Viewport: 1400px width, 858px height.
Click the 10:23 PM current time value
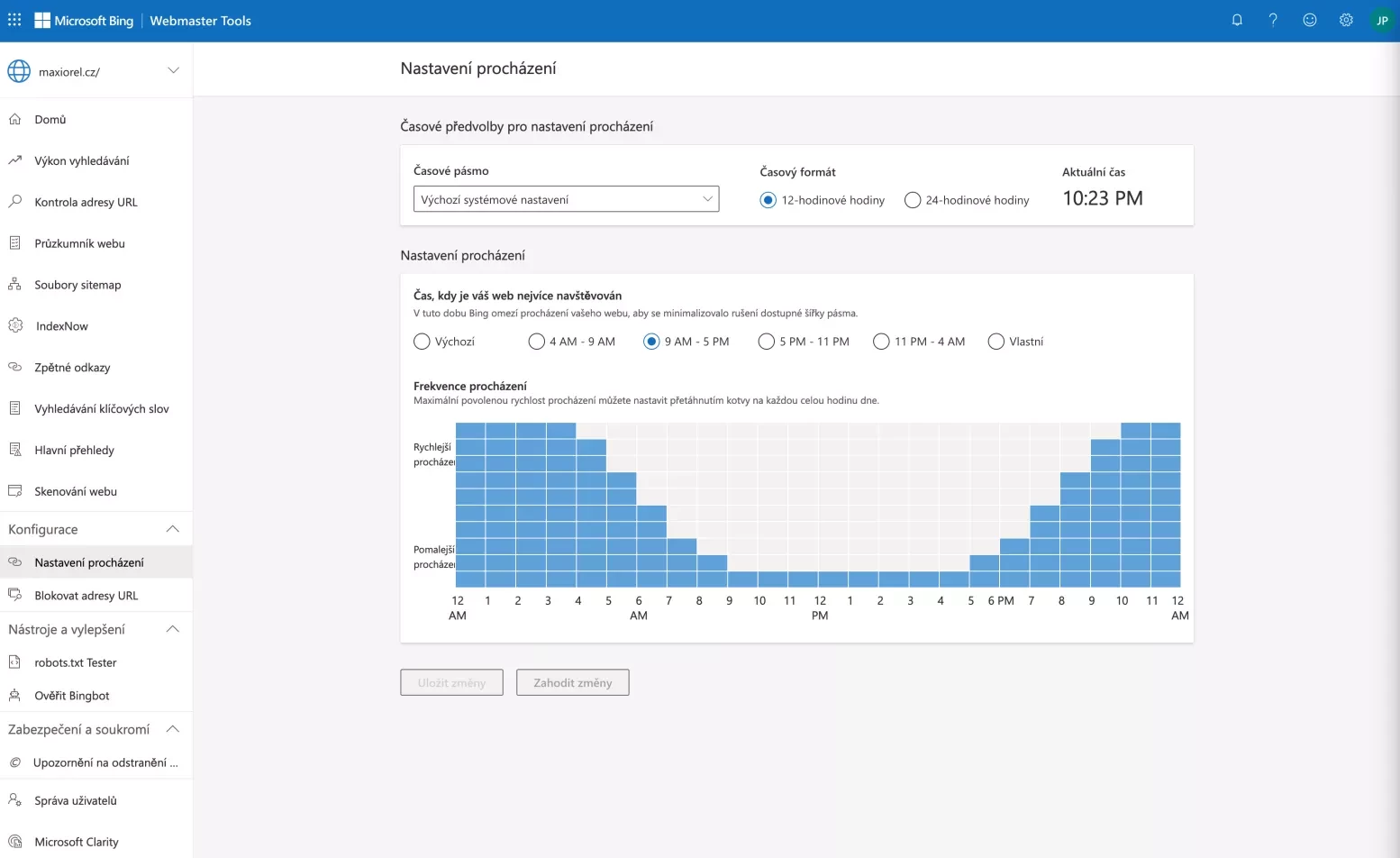point(1103,198)
